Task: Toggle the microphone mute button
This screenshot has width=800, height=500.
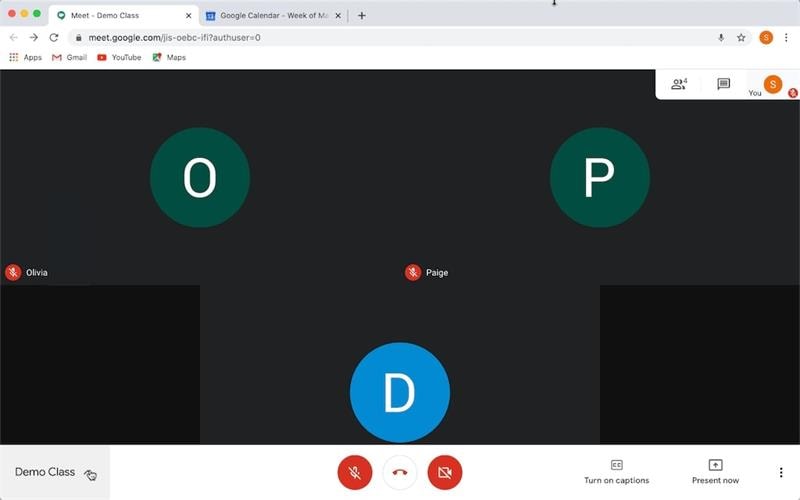Action: point(355,472)
